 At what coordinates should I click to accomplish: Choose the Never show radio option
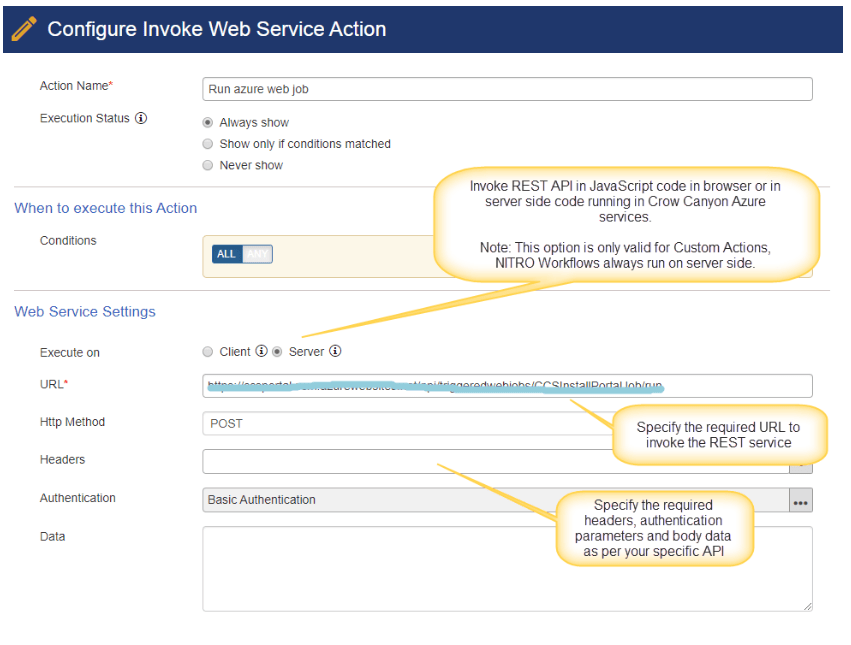click(x=208, y=165)
